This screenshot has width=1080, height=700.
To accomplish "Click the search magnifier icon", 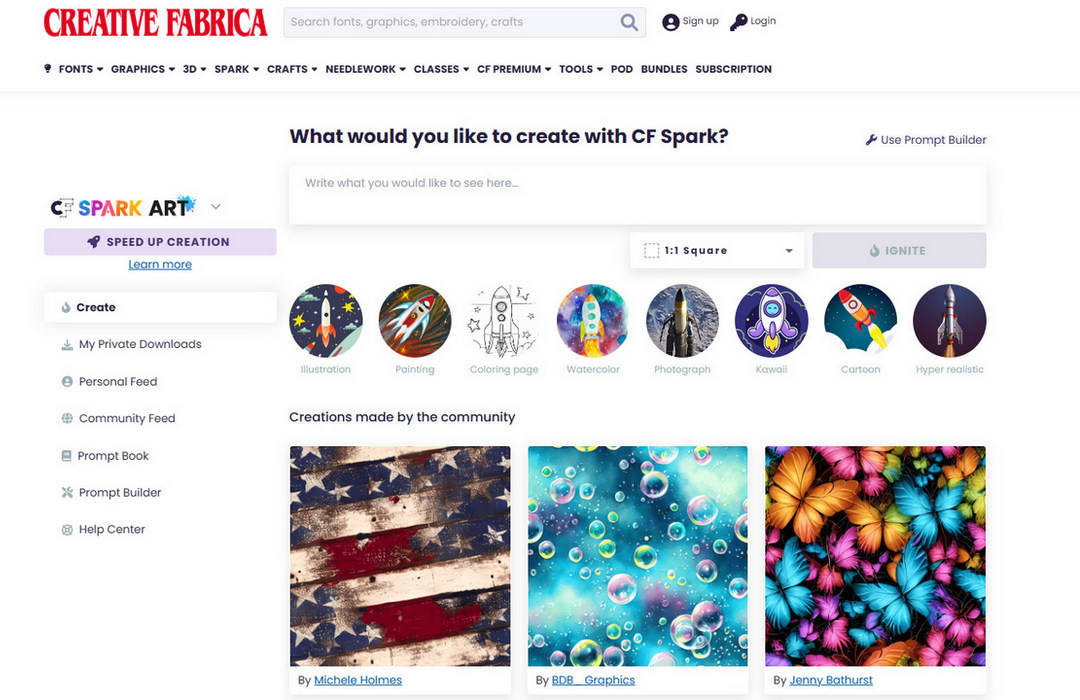I will (629, 22).
